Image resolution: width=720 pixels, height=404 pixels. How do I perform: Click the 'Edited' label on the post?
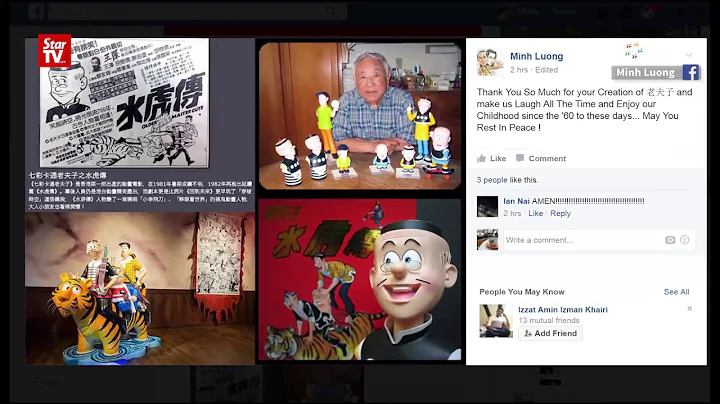546,70
